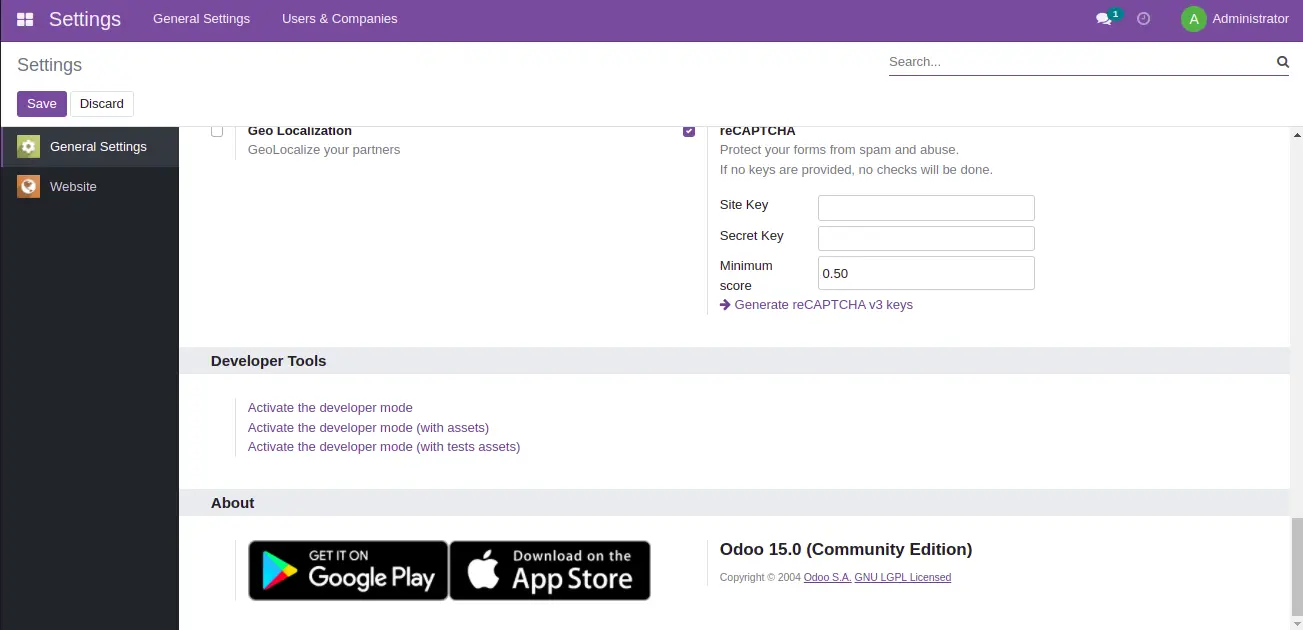Open the conversations chat icon
Image resolution: width=1303 pixels, height=630 pixels.
point(1104,19)
